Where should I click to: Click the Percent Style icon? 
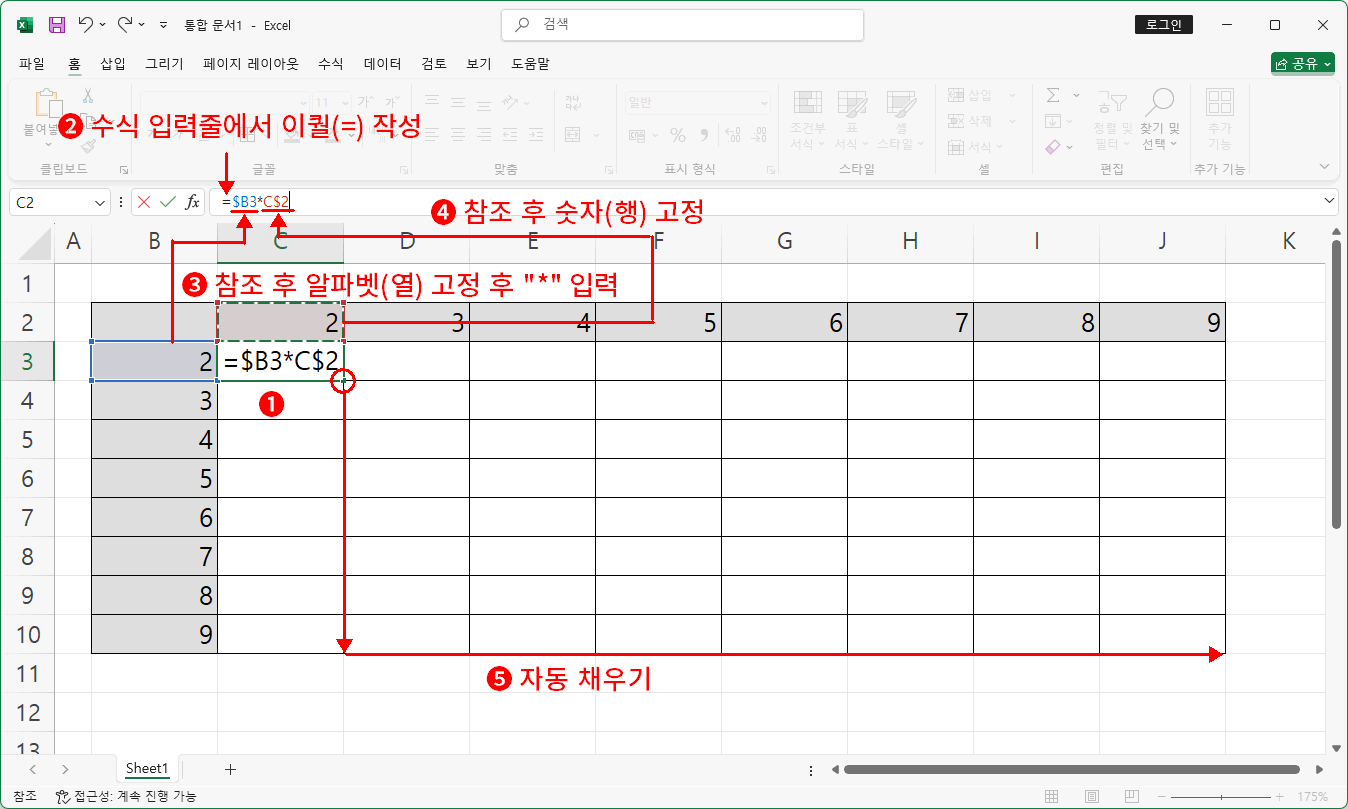point(678,135)
